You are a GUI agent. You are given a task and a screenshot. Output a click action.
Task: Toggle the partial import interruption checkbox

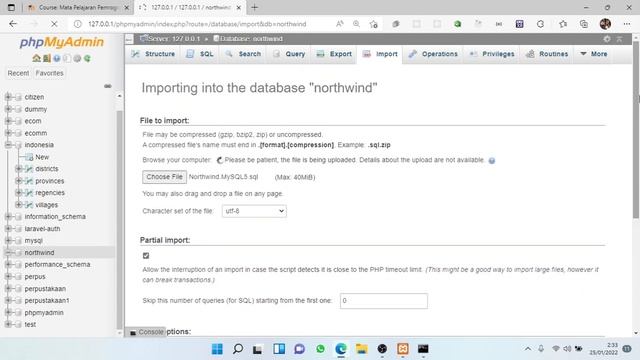click(146, 256)
